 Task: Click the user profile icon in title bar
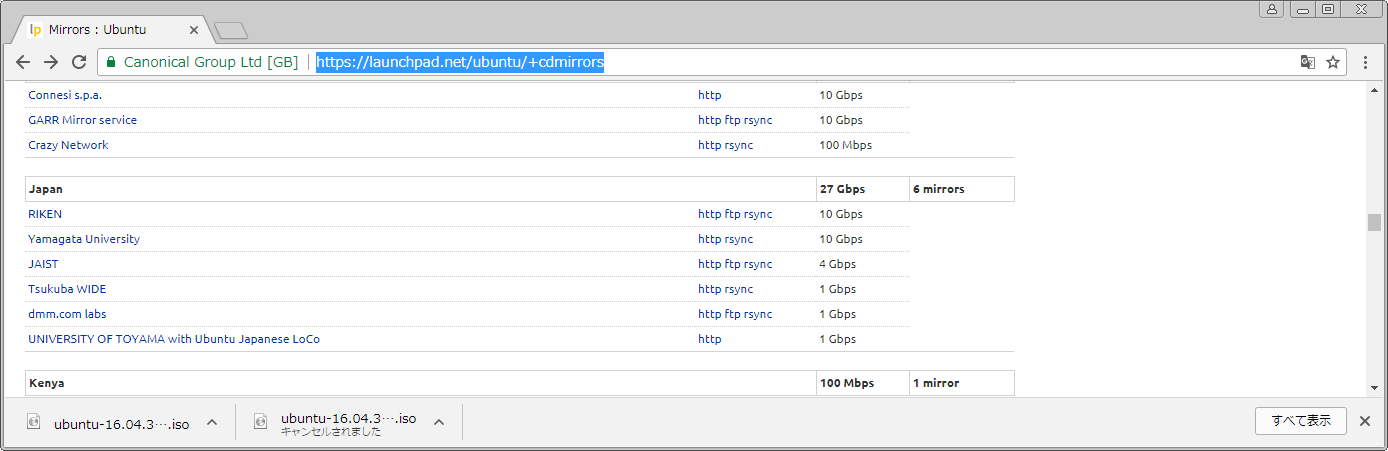pyautogui.click(x=1272, y=9)
